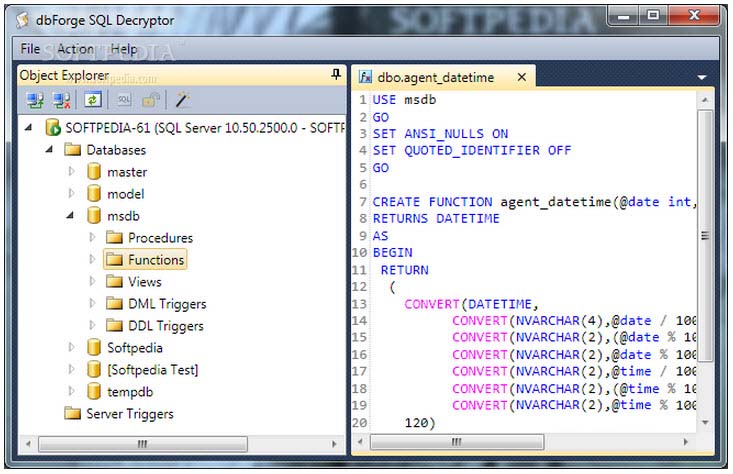Screen dimensions: 733x474
Task: Open the Help menu
Action: pyautogui.click(x=124, y=48)
